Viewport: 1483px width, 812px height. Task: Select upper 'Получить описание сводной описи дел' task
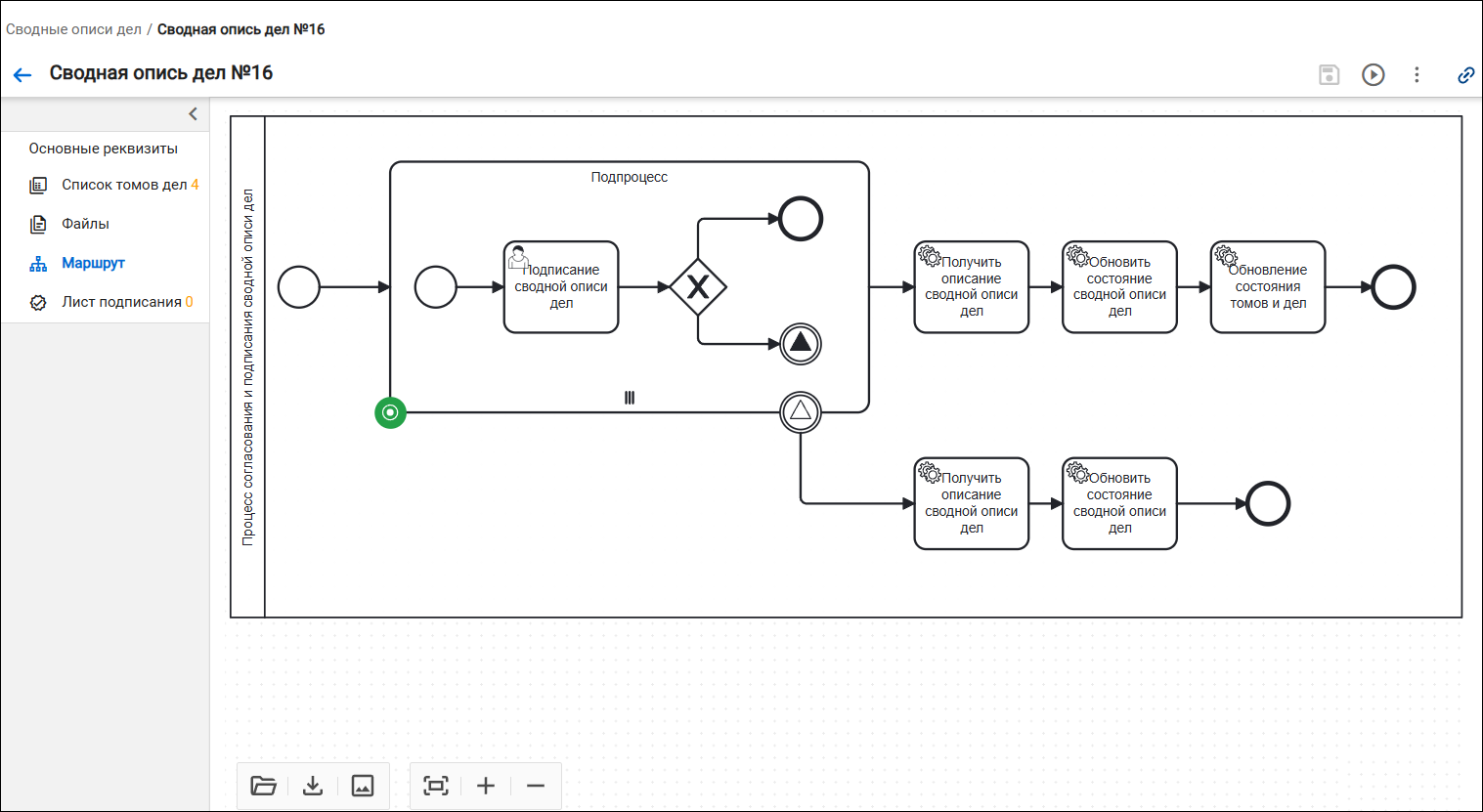pos(972,287)
